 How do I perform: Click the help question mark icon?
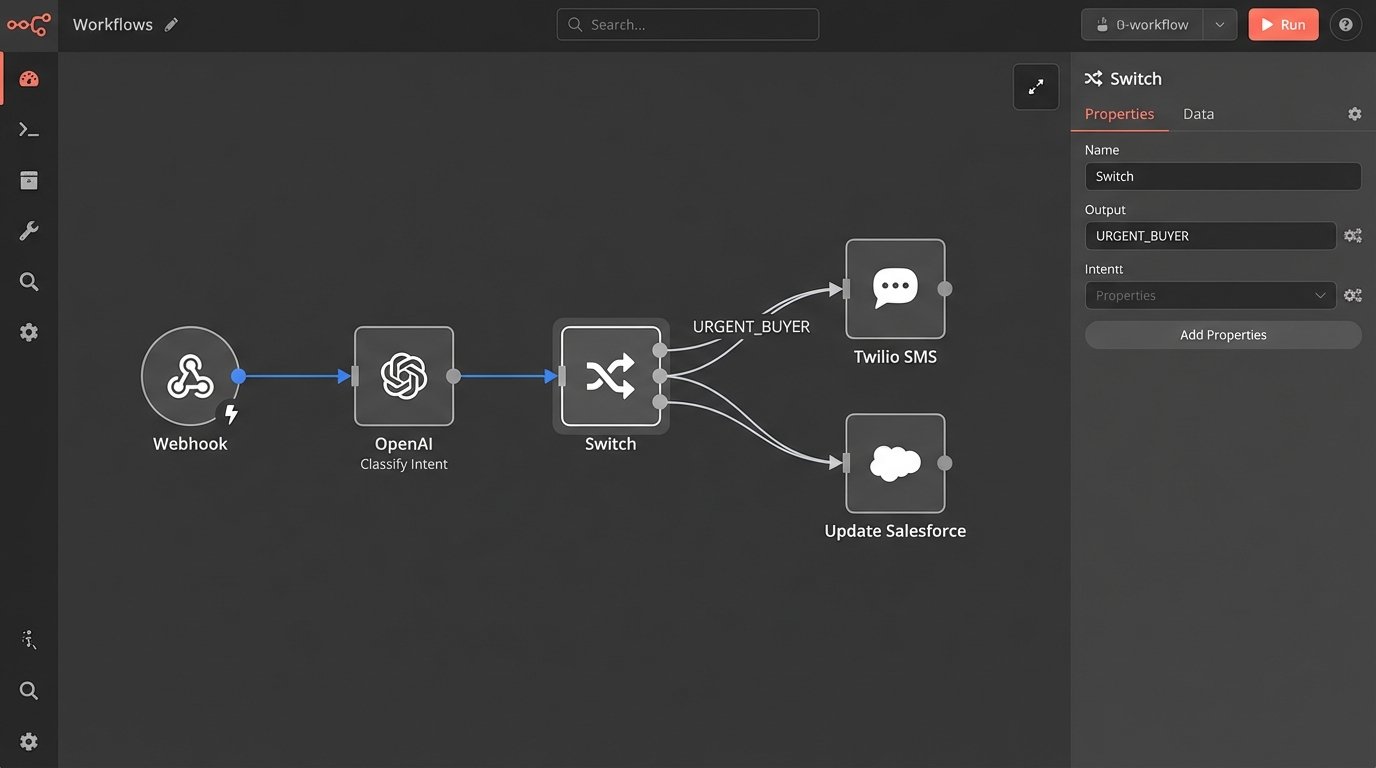point(1345,25)
